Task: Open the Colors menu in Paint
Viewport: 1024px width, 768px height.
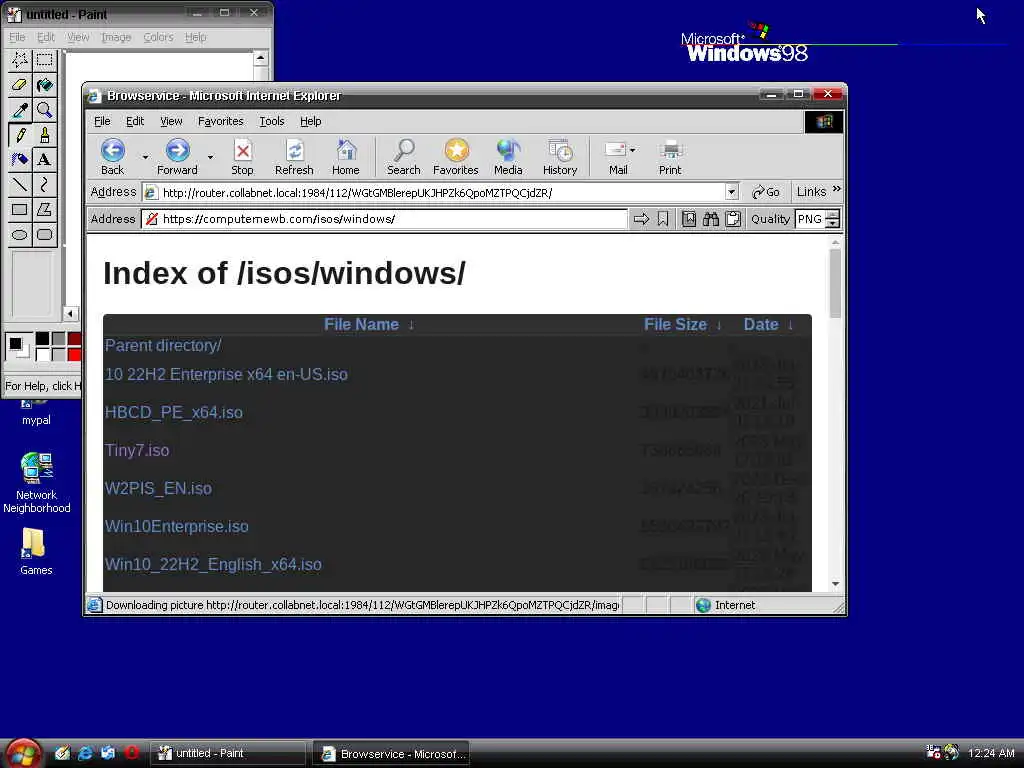Action: (159, 37)
